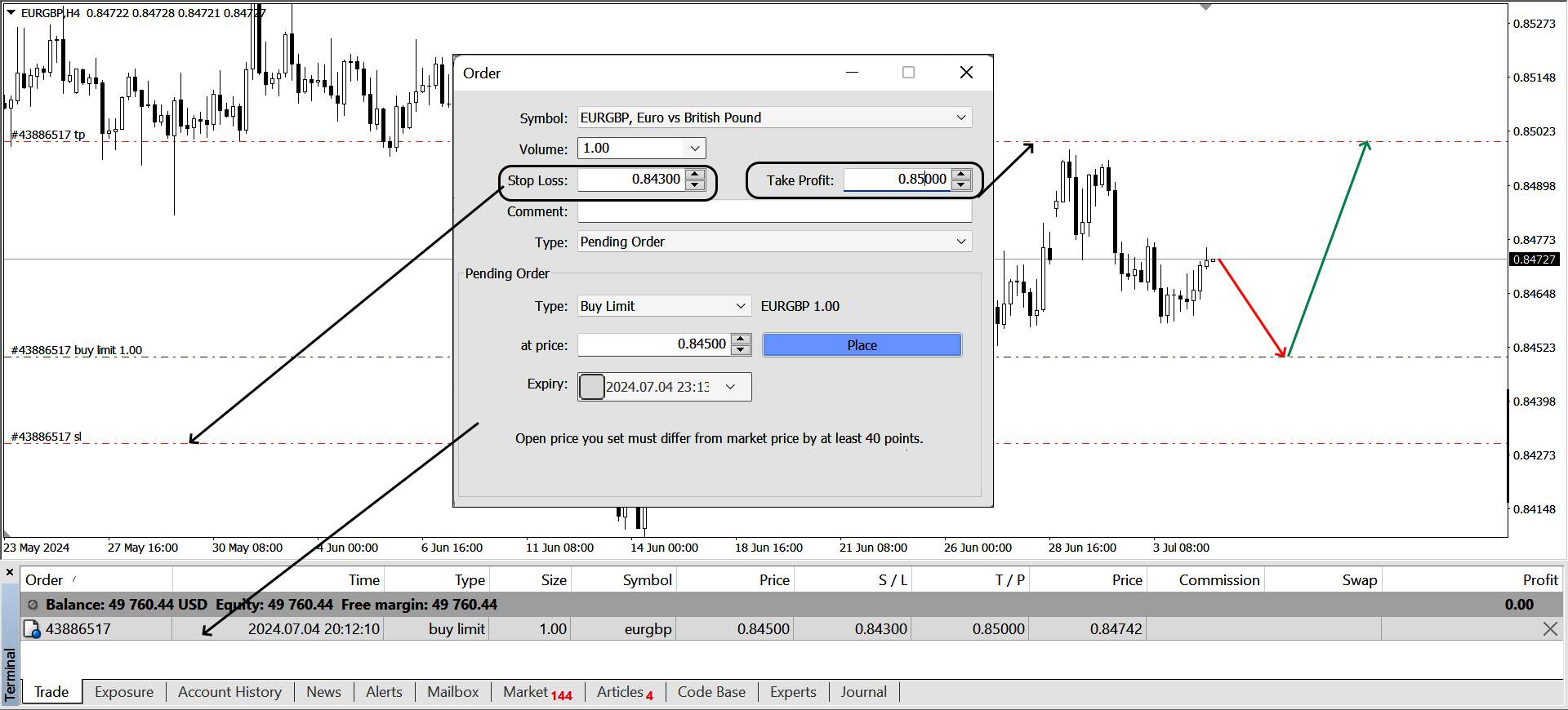Image resolution: width=1568 pixels, height=710 pixels.
Task: Click the current price tag 0.84727
Action: (x=1534, y=260)
